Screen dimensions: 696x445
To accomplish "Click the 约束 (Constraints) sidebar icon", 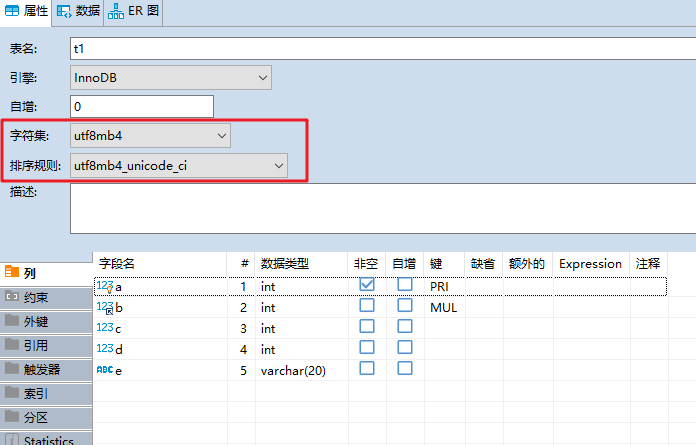I will (x=12, y=297).
